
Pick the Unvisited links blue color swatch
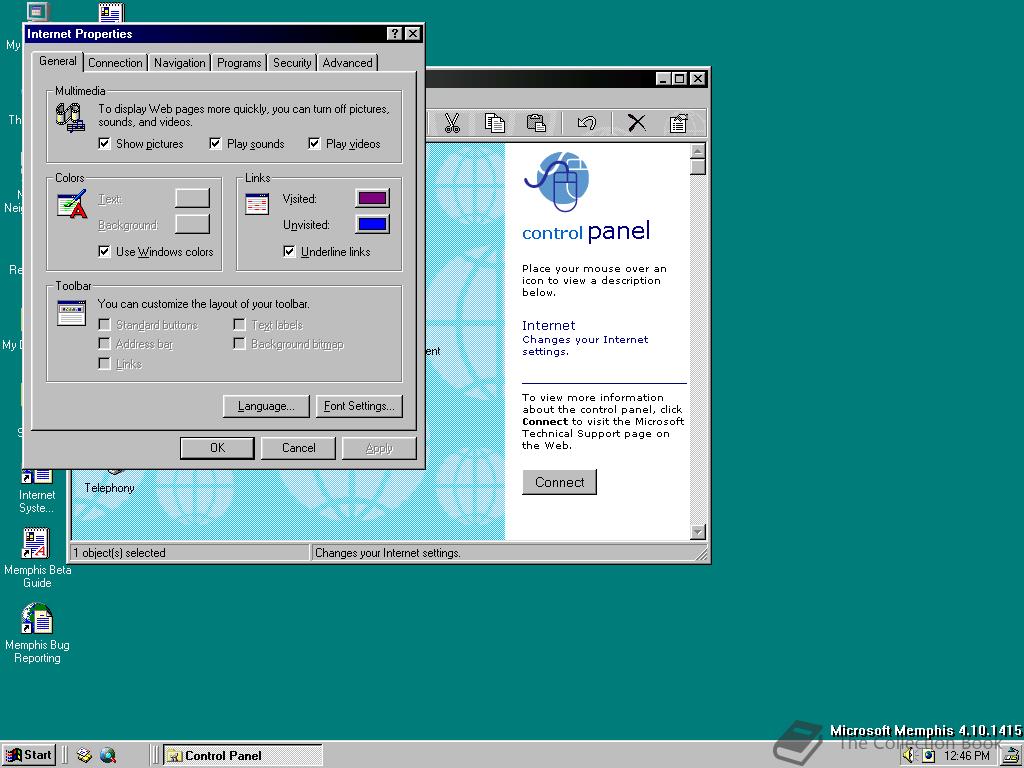pos(372,224)
